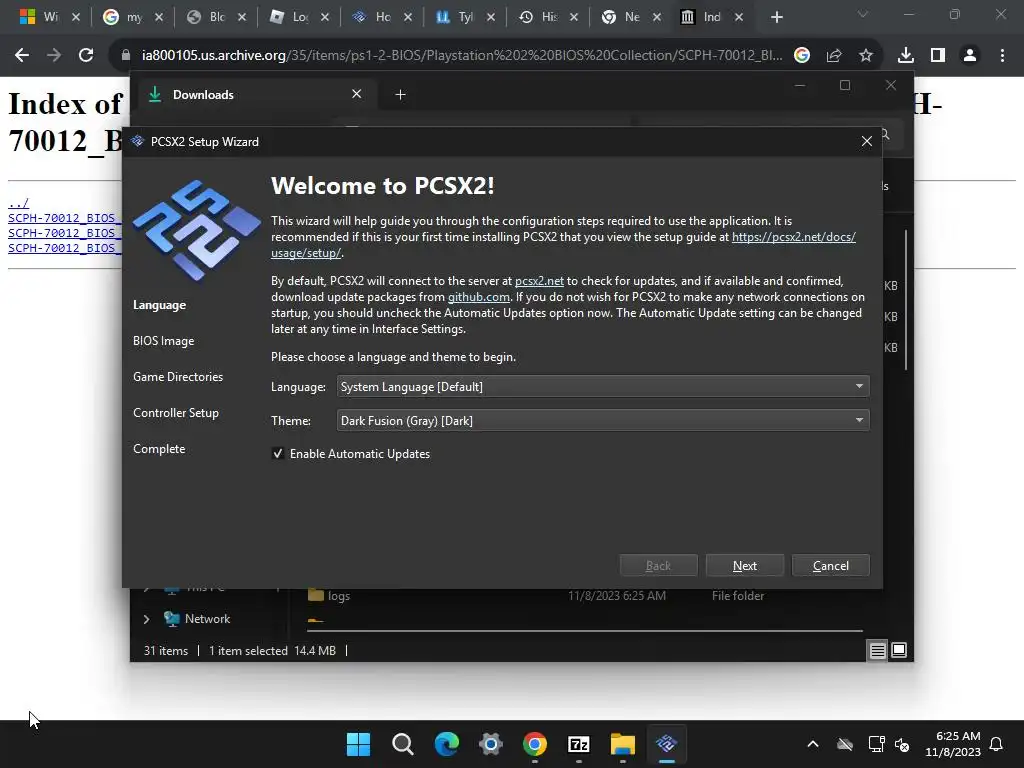Viewport: 1024px width, 768px height.
Task: Open File Explorer from the taskbar
Action: pos(622,744)
